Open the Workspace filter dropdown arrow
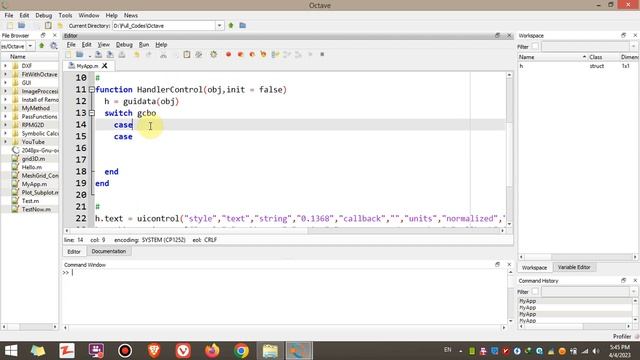The height and width of the screenshot is (360, 640). tap(633, 47)
